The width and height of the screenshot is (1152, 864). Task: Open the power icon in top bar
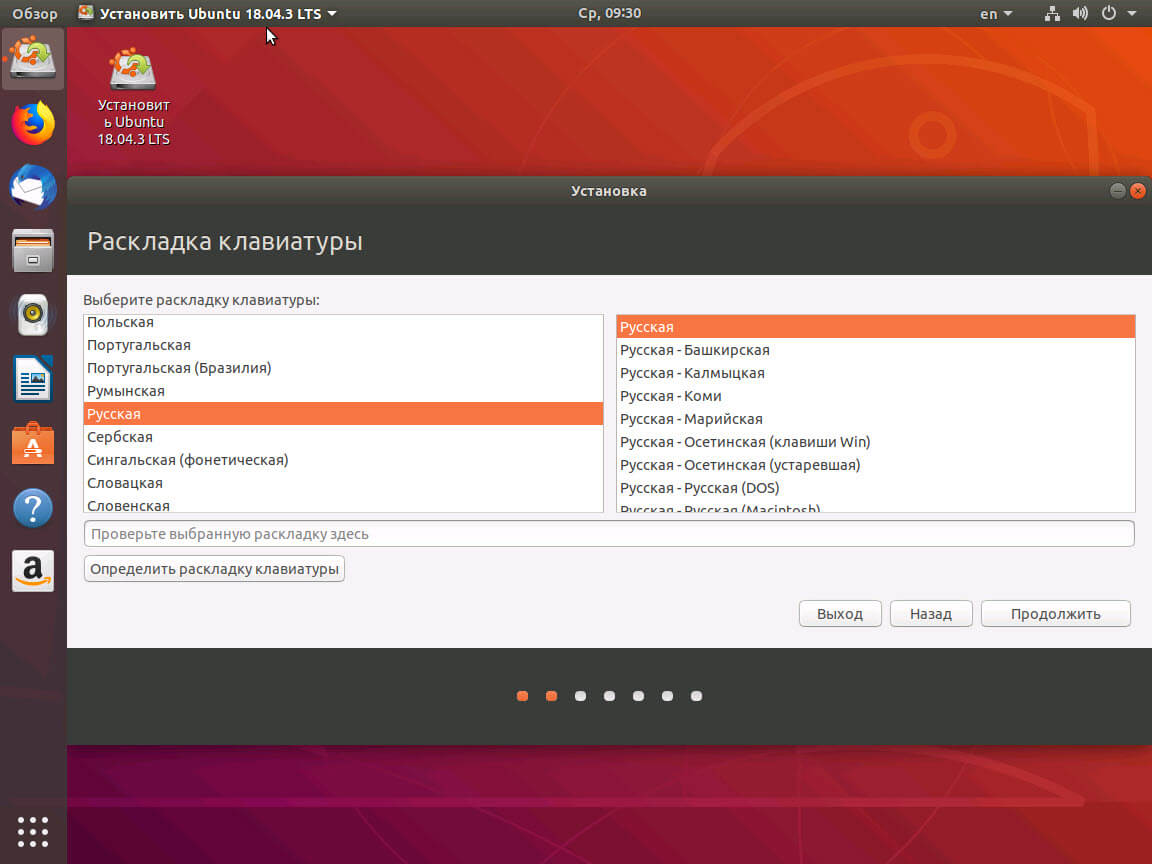click(1109, 13)
